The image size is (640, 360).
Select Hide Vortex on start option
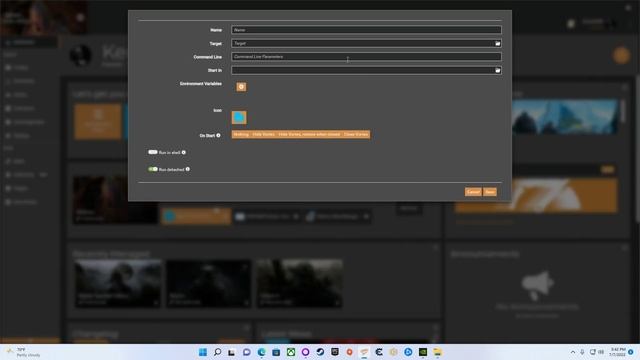(263, 134)
